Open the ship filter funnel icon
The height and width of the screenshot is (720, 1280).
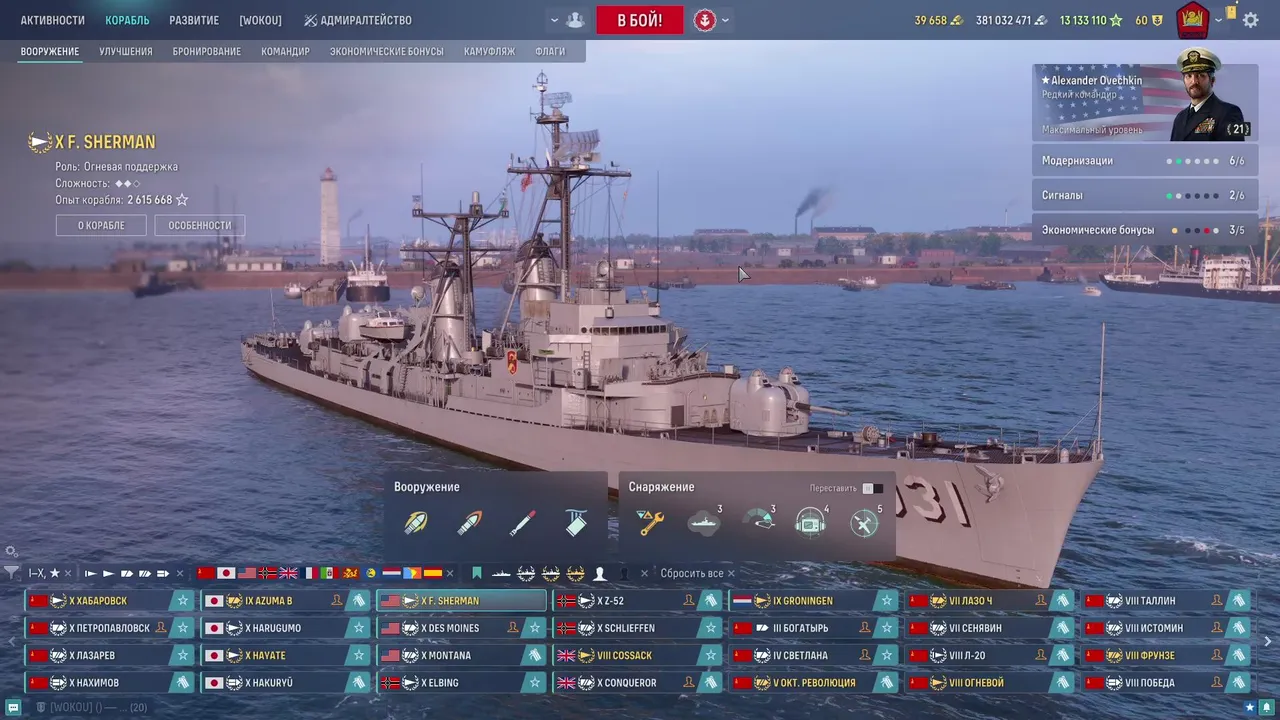pos(11,573)
